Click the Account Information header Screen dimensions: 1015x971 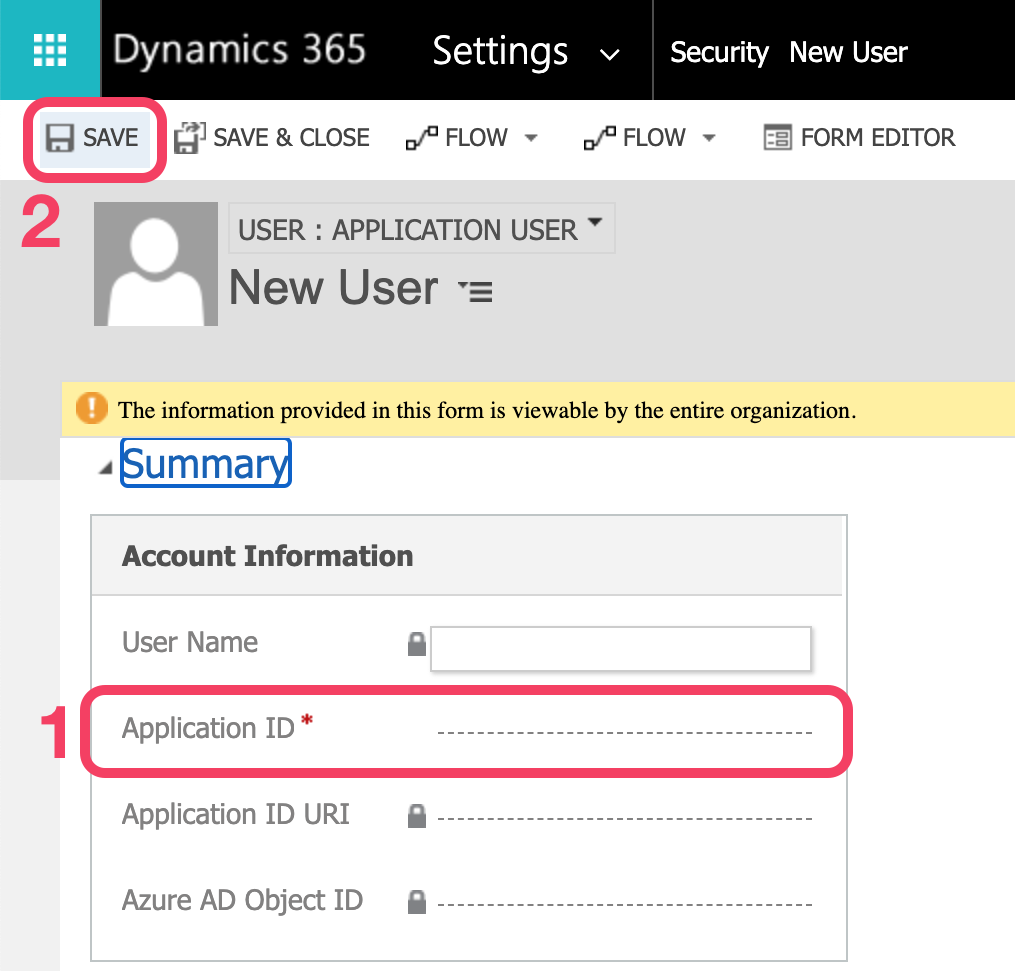coord(267,556)
